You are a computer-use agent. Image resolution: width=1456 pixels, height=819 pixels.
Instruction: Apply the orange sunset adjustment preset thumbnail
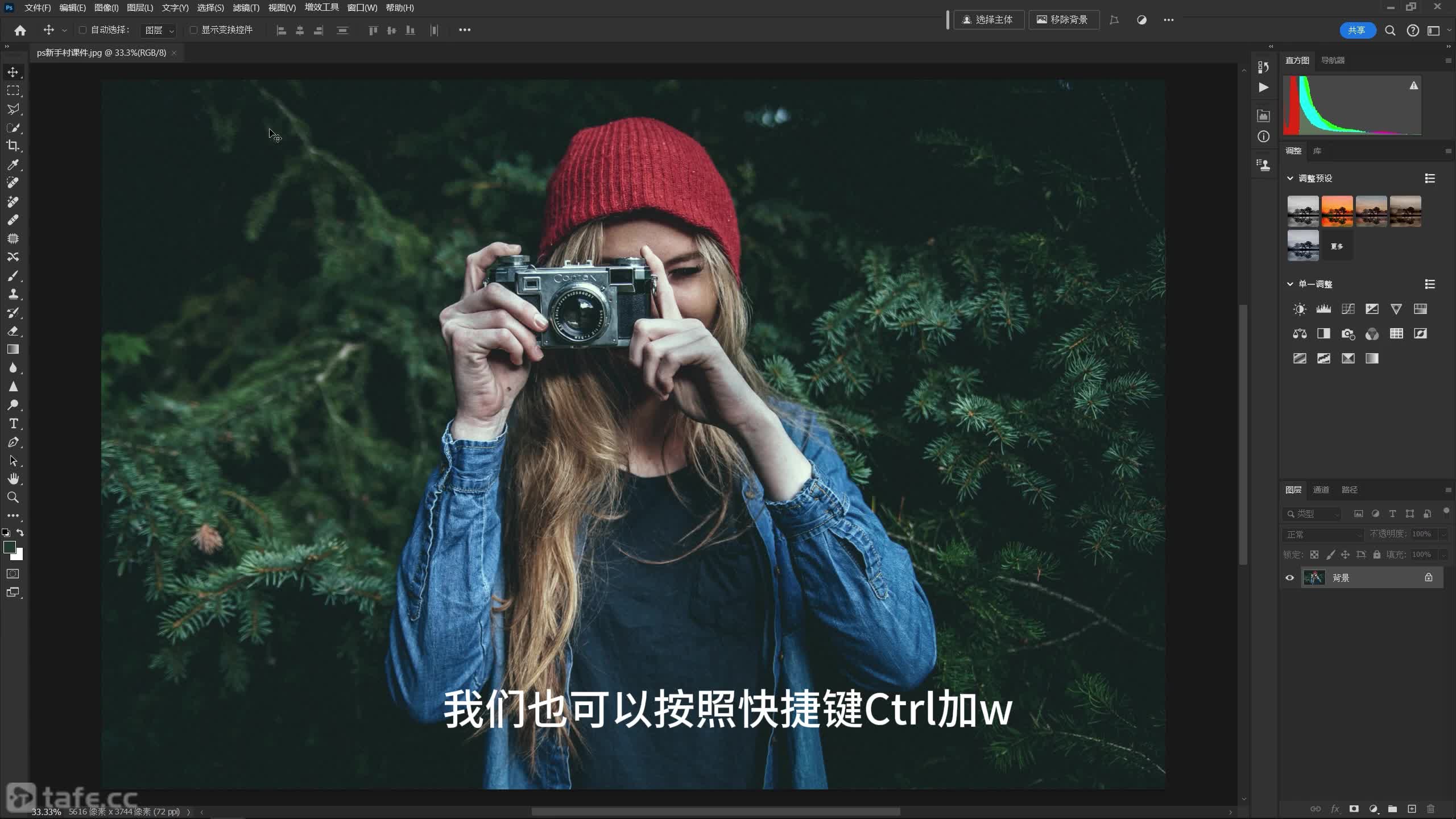1337,211
